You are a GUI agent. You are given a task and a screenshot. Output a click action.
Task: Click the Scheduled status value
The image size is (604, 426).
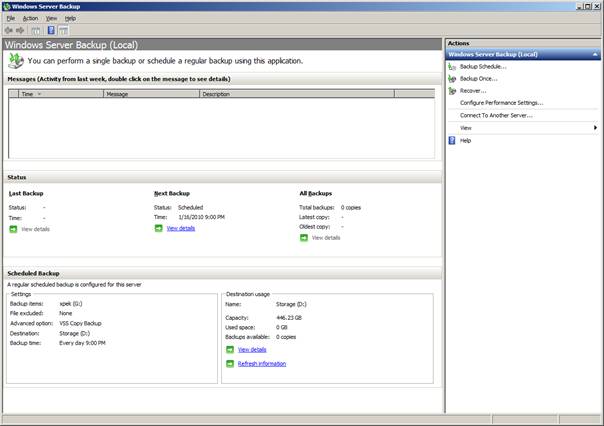pos(190,208)
